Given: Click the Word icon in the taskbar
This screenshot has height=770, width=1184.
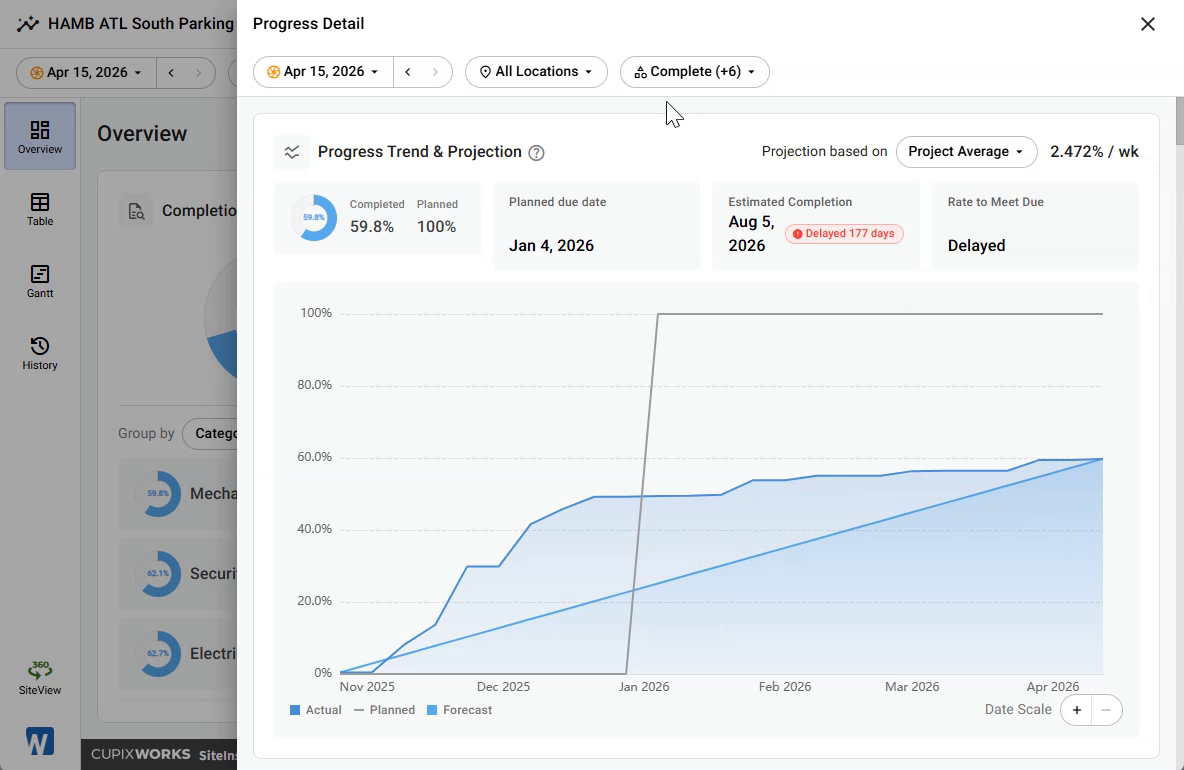Looking at the screenshot, I should click(x=39, y=741).
